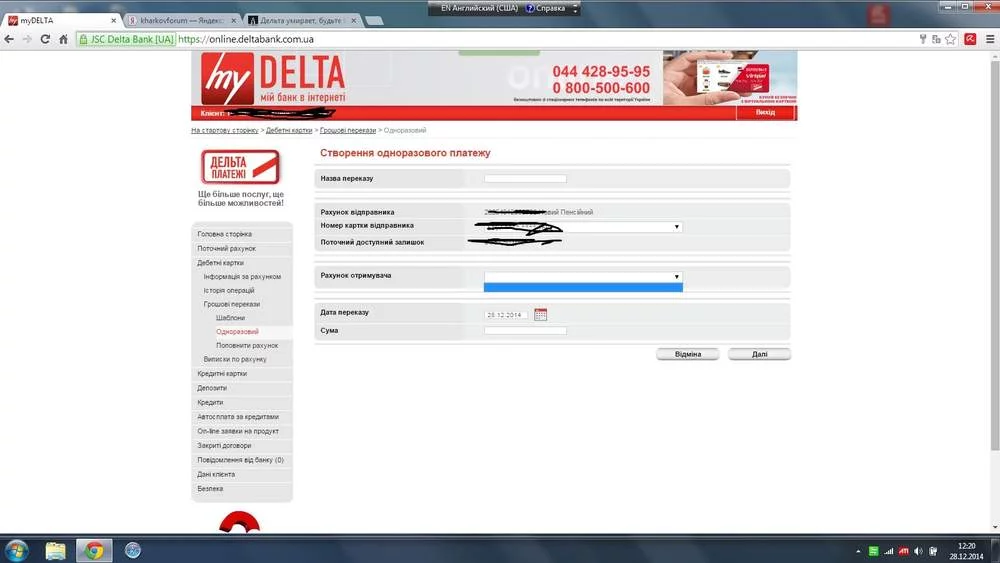Bookmark page with the star icon

pyautogui.click(x=950, y=39)
